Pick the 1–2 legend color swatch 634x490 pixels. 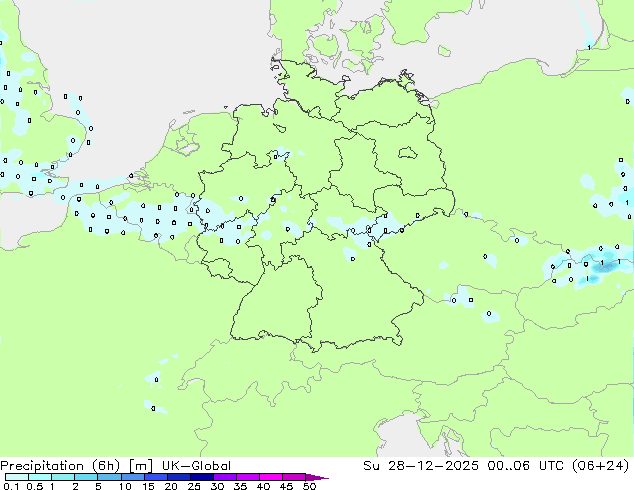click(63, 477)
